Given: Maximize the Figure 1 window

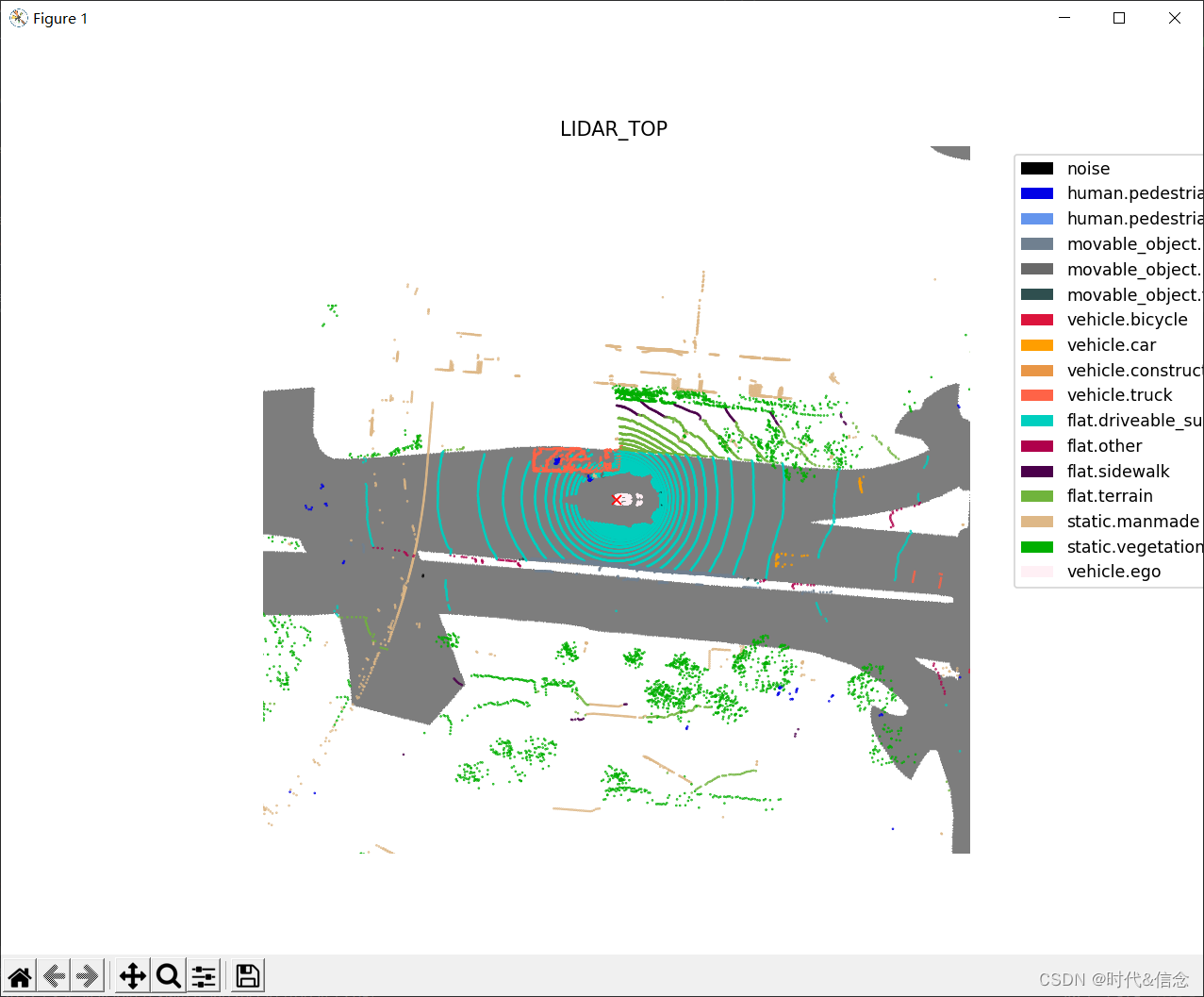Looking at the screenshot, I should (x=1119, y=18).
